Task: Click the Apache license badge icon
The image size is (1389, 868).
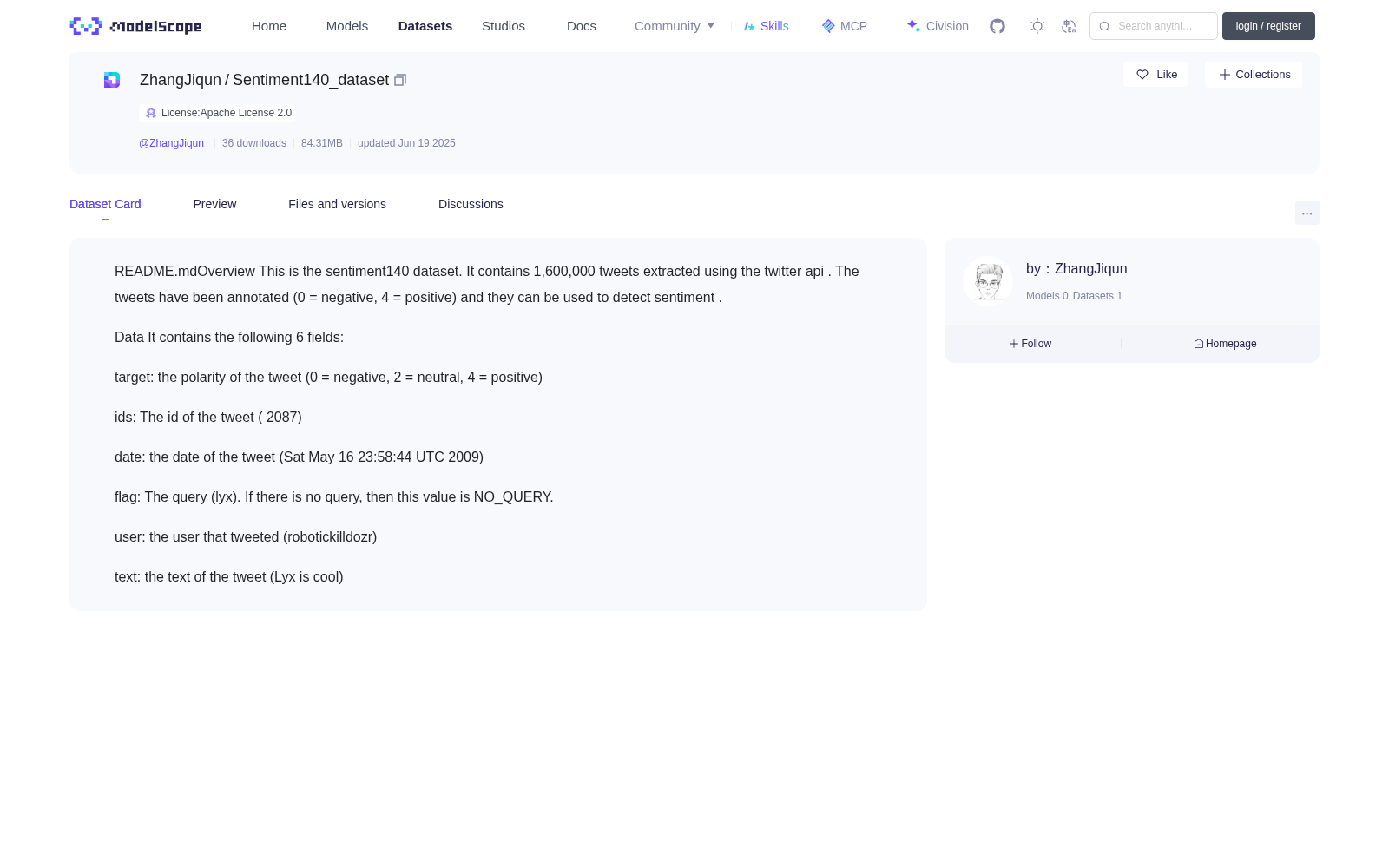Action: (151, 113)
